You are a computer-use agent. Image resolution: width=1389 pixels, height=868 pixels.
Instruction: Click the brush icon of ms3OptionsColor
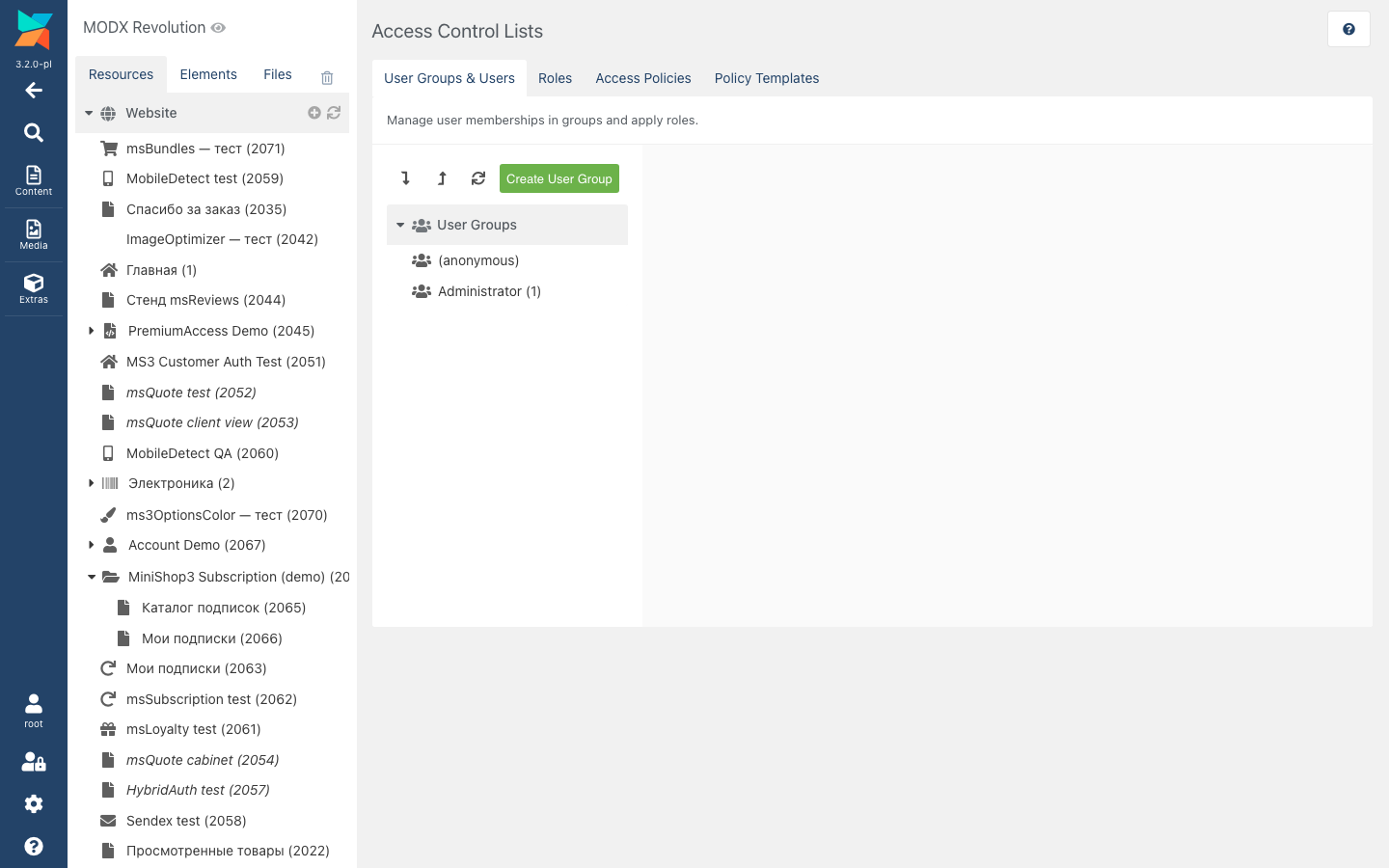pyautogui.click(x=109, y=515)
